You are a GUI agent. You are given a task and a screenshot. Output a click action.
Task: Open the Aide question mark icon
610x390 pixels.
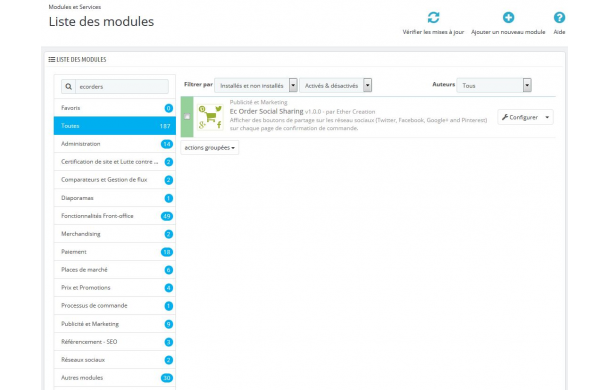559,18
